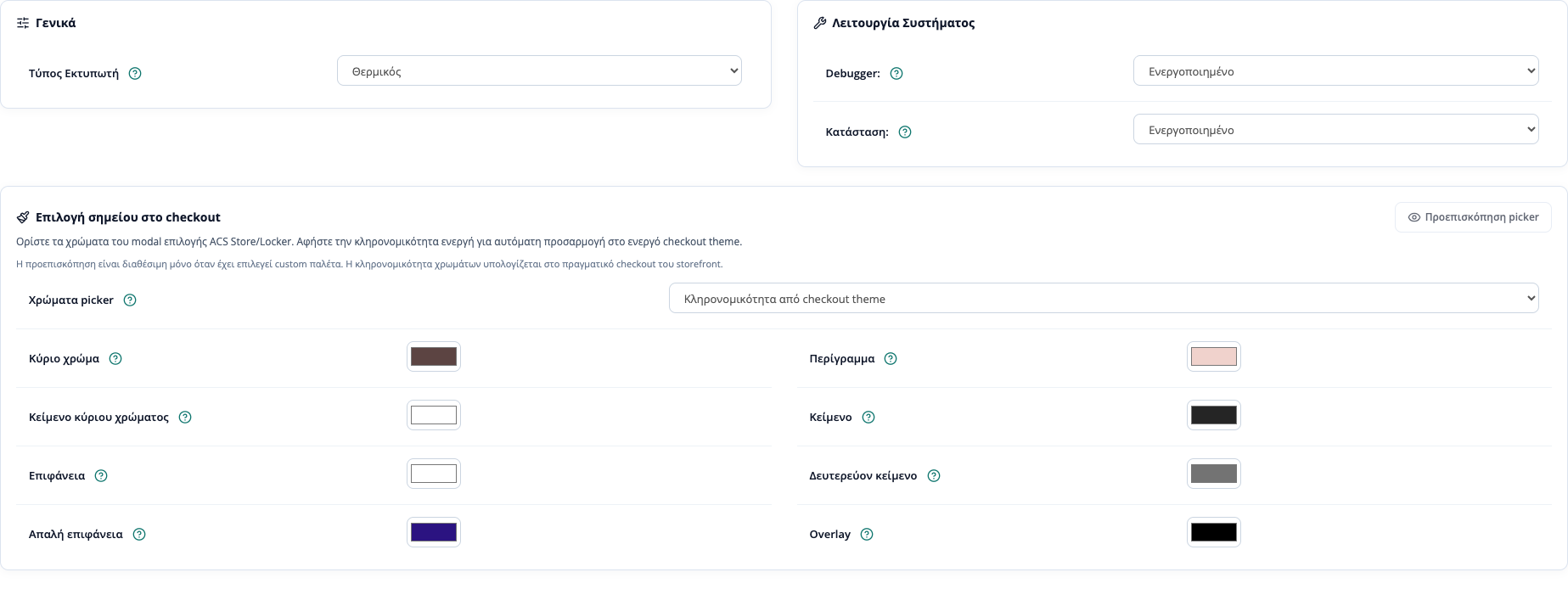Click the Debugger: label text

852,74
